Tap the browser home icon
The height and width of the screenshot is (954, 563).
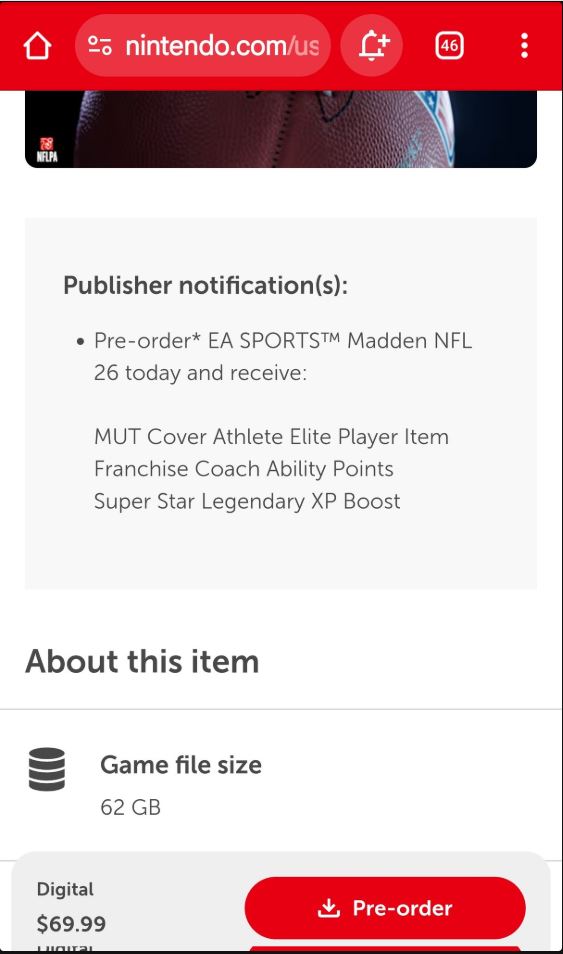click(37, 46)
